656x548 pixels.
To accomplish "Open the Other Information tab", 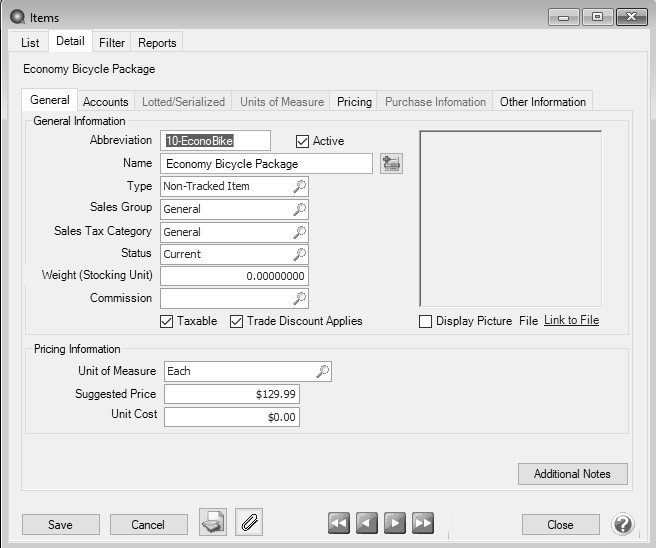I will pyautogui.click(x=542, y=101).
